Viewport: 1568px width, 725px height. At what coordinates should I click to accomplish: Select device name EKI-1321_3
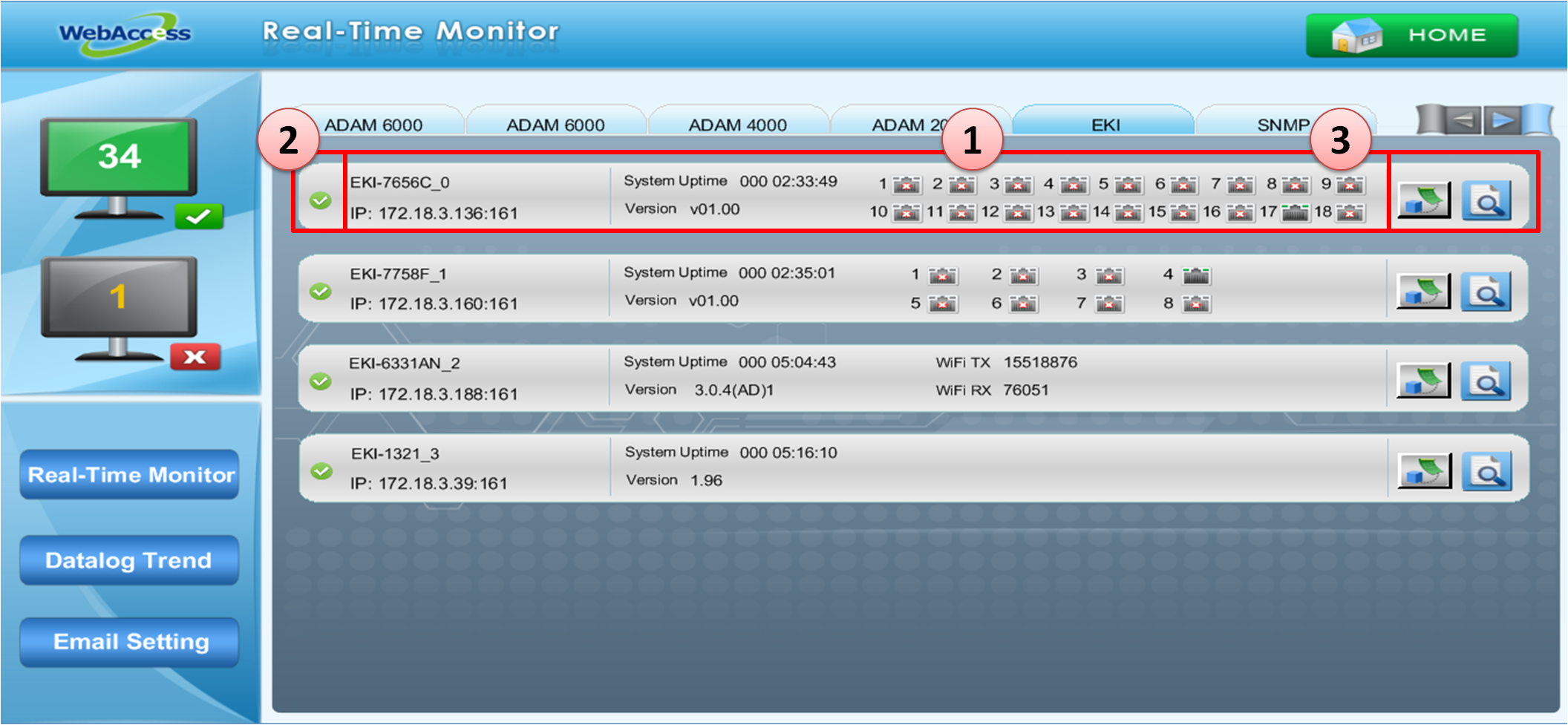[395, 453]
